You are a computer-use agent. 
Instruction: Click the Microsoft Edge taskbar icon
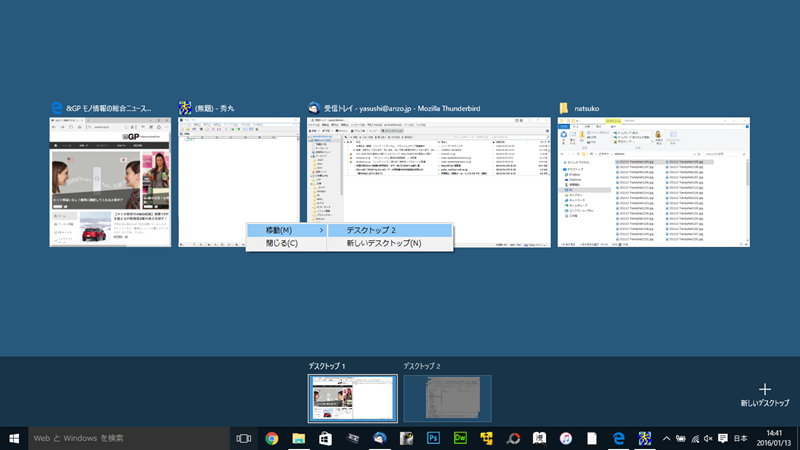point(619,438)
